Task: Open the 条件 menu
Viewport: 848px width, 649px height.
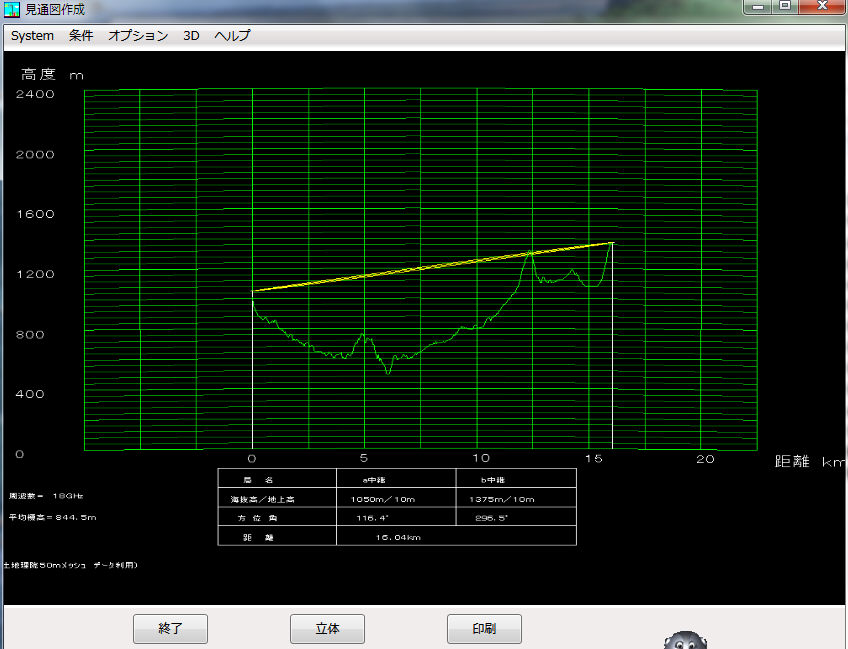Action: tap(81, 35)
